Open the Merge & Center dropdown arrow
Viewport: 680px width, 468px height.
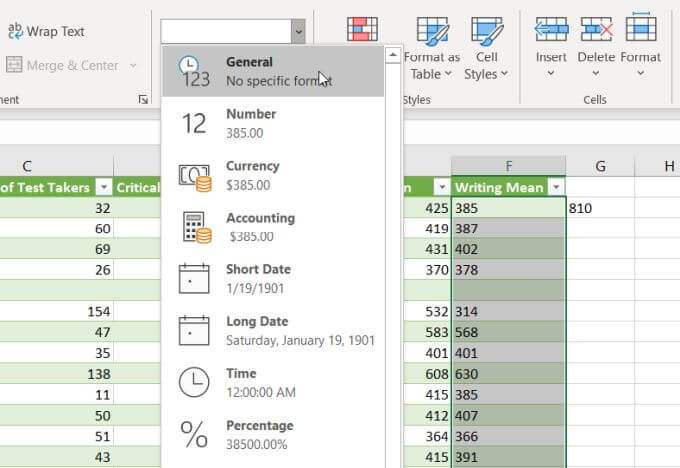click(132, 66)
